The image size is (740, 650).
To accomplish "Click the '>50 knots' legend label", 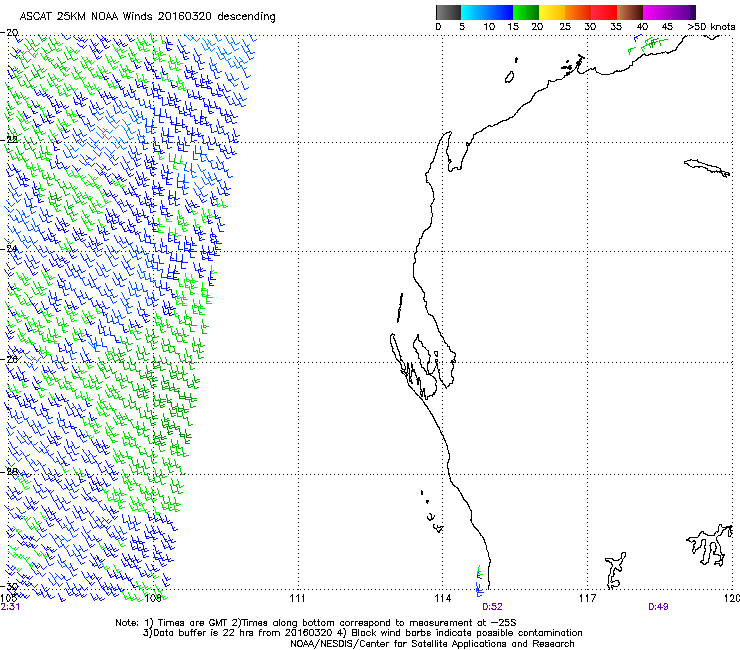I will [711, 27].
